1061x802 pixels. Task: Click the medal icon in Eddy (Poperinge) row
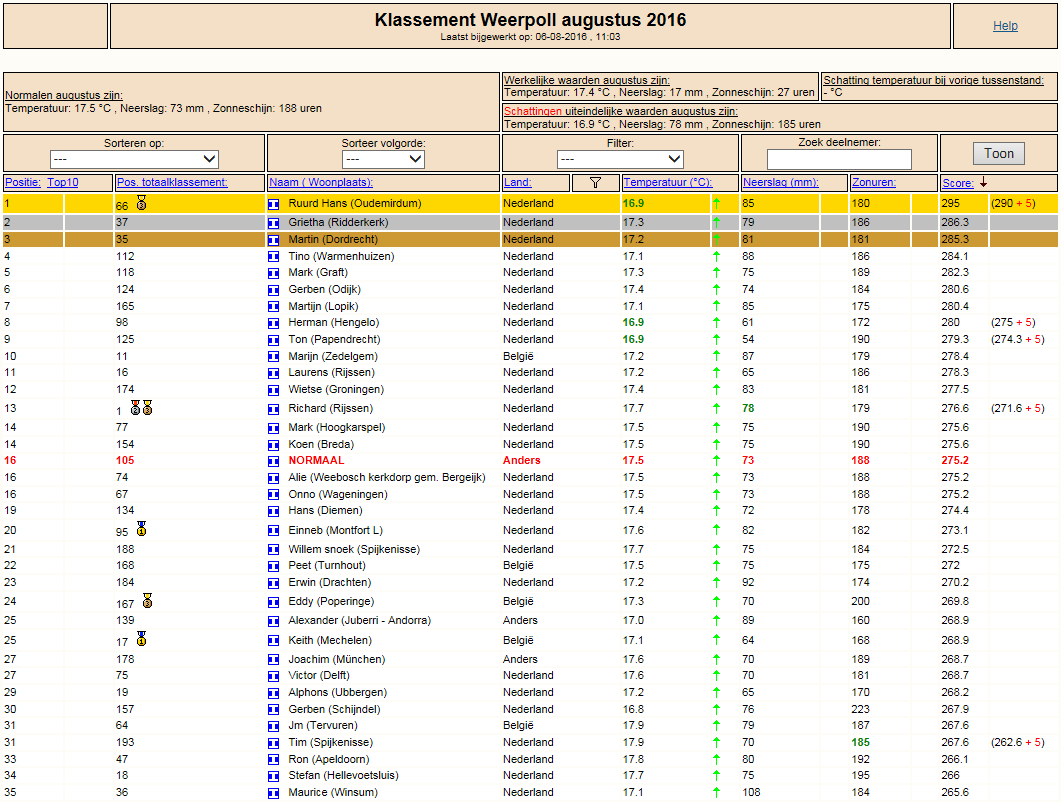pyautogui.click(x=148, y=600)
